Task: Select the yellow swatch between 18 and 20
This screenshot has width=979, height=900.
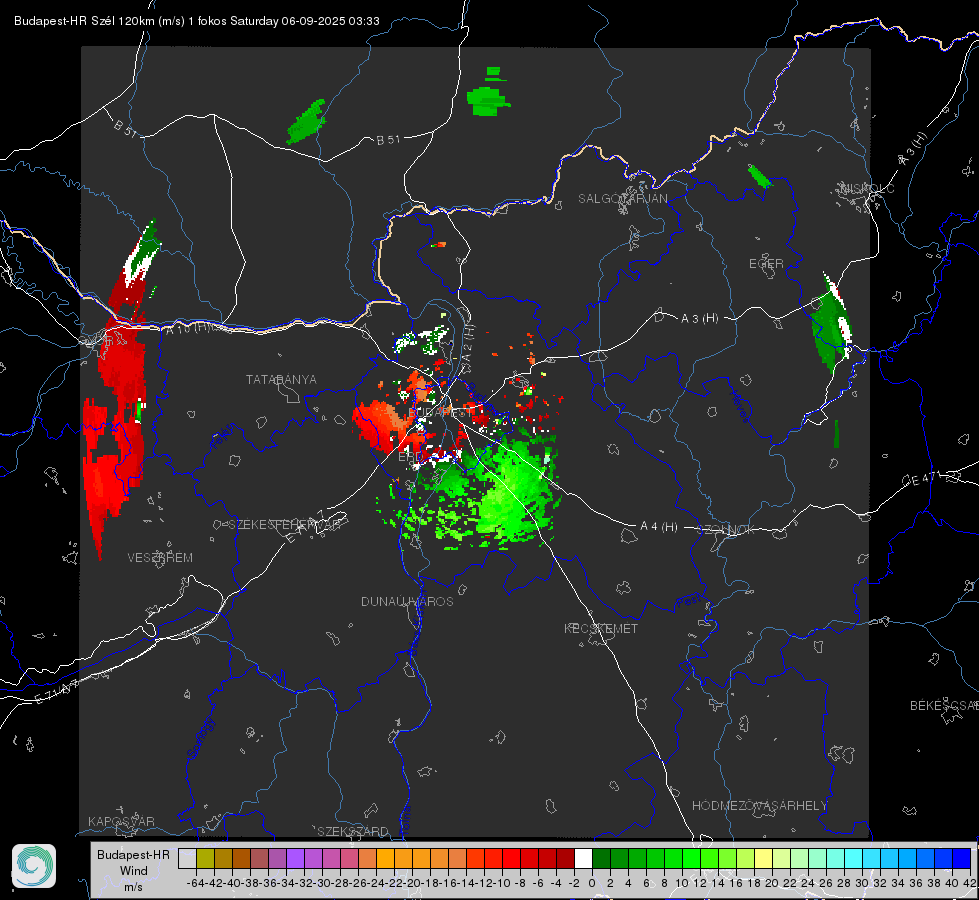Action: pyautogui.click(x=764, y=858)
